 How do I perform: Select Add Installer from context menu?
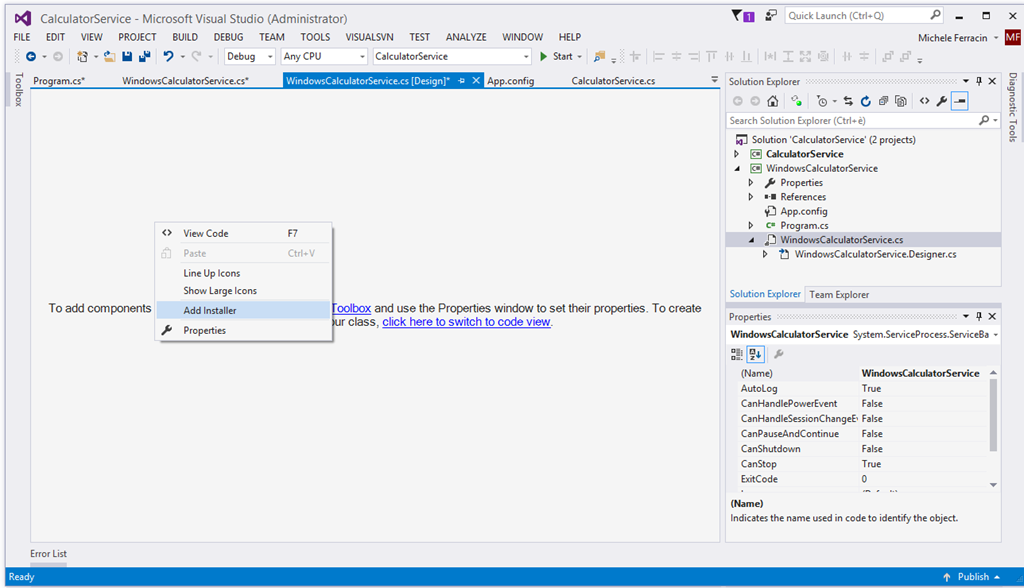210,311
